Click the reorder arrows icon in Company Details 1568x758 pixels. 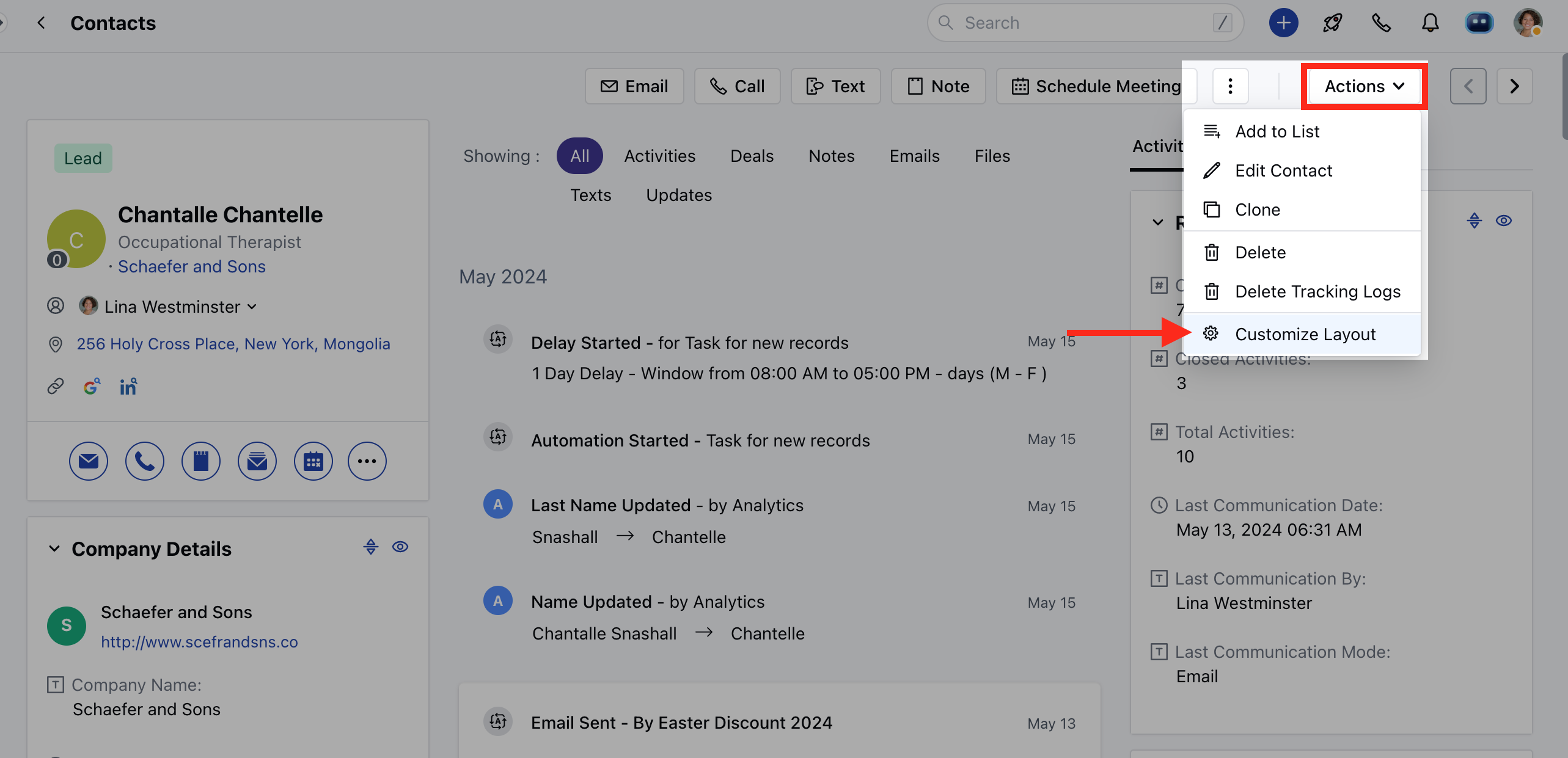point(371,547)
